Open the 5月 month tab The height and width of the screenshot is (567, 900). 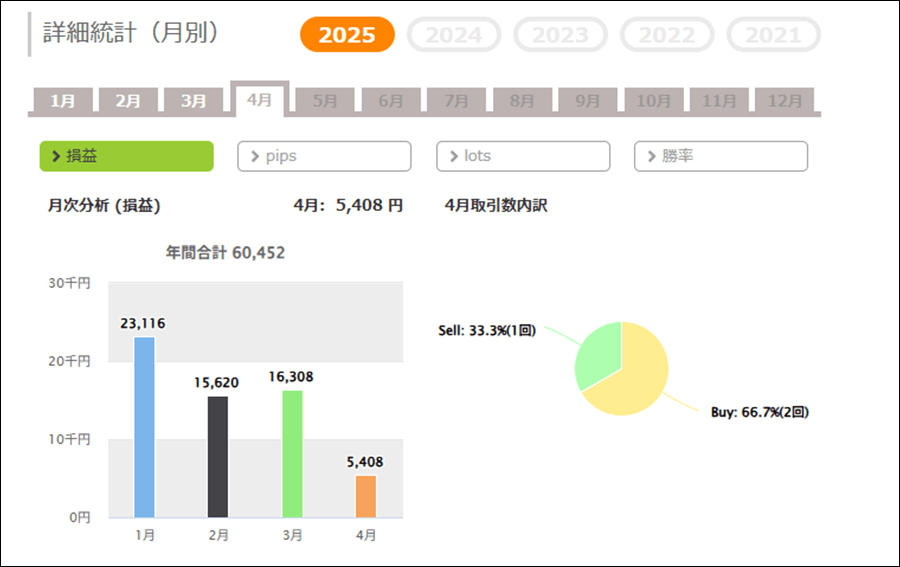(325, 100)
